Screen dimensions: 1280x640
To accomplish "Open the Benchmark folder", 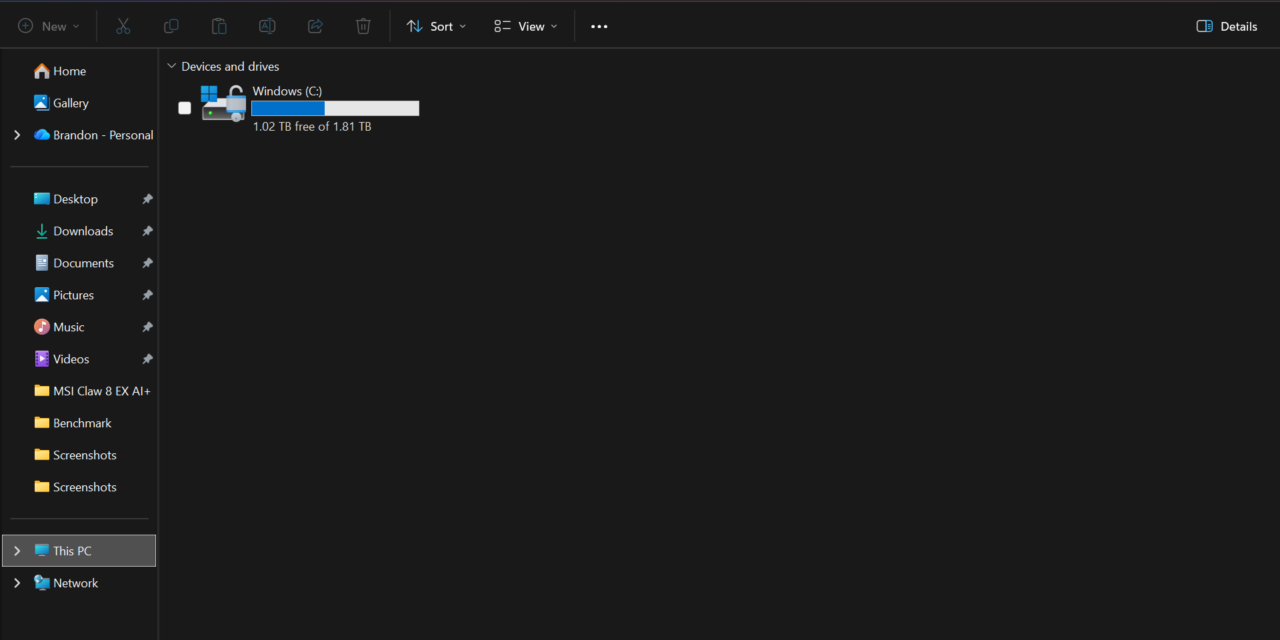I will (x=72, y=423).
